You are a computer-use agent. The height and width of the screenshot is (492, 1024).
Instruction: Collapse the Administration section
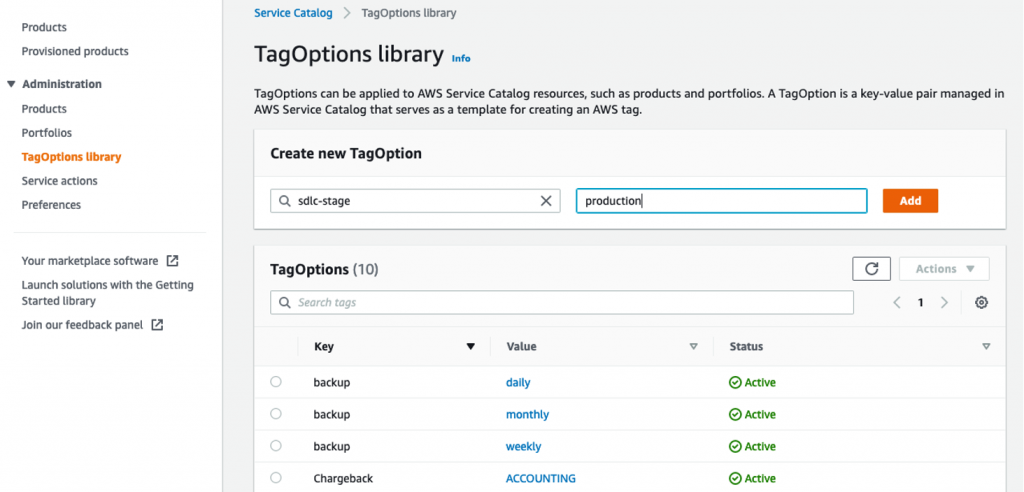pyautogui.click(x=11, y=84)
